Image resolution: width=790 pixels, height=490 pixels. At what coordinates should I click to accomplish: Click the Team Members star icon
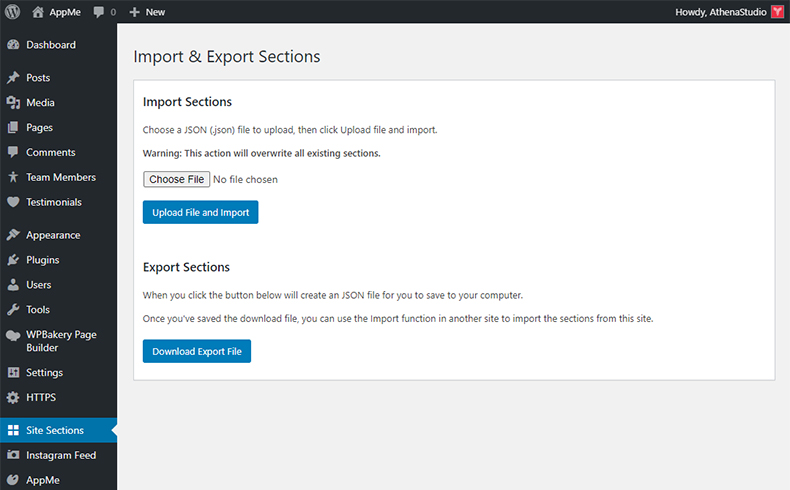click(13, 177)
